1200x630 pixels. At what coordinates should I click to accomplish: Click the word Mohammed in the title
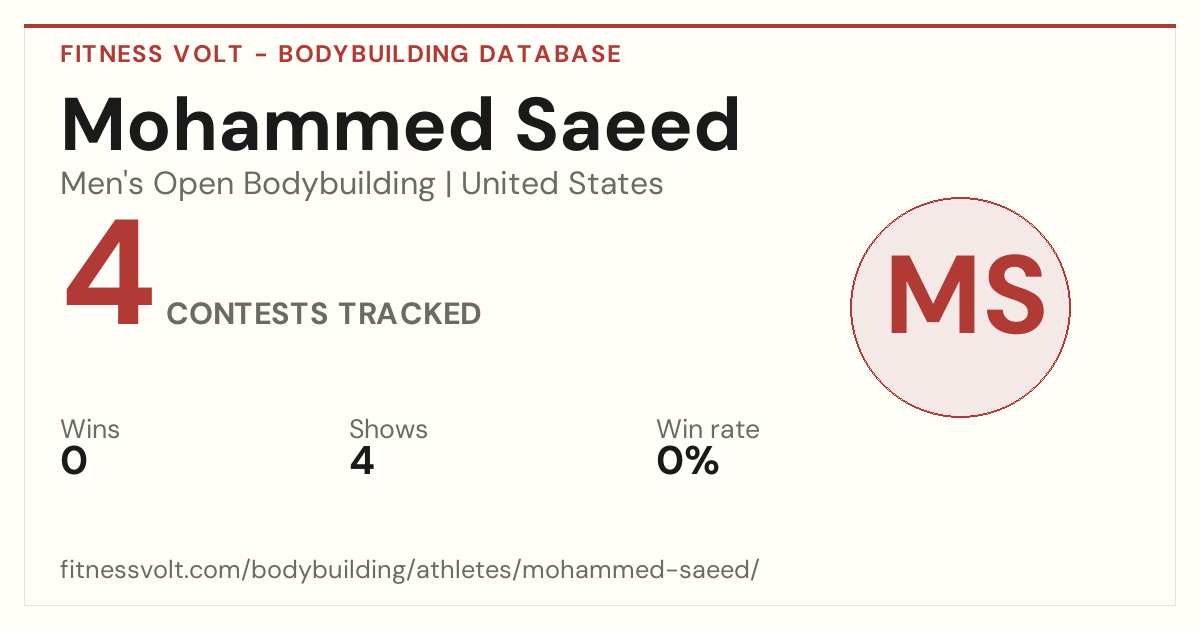[x=278, y=125]
